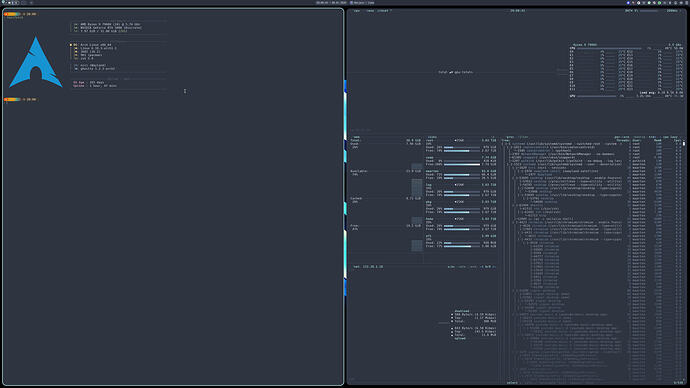Click the Cached memory label
Image resolution: width=690 pixels, height=388 pixels.
tap(356, 198)
